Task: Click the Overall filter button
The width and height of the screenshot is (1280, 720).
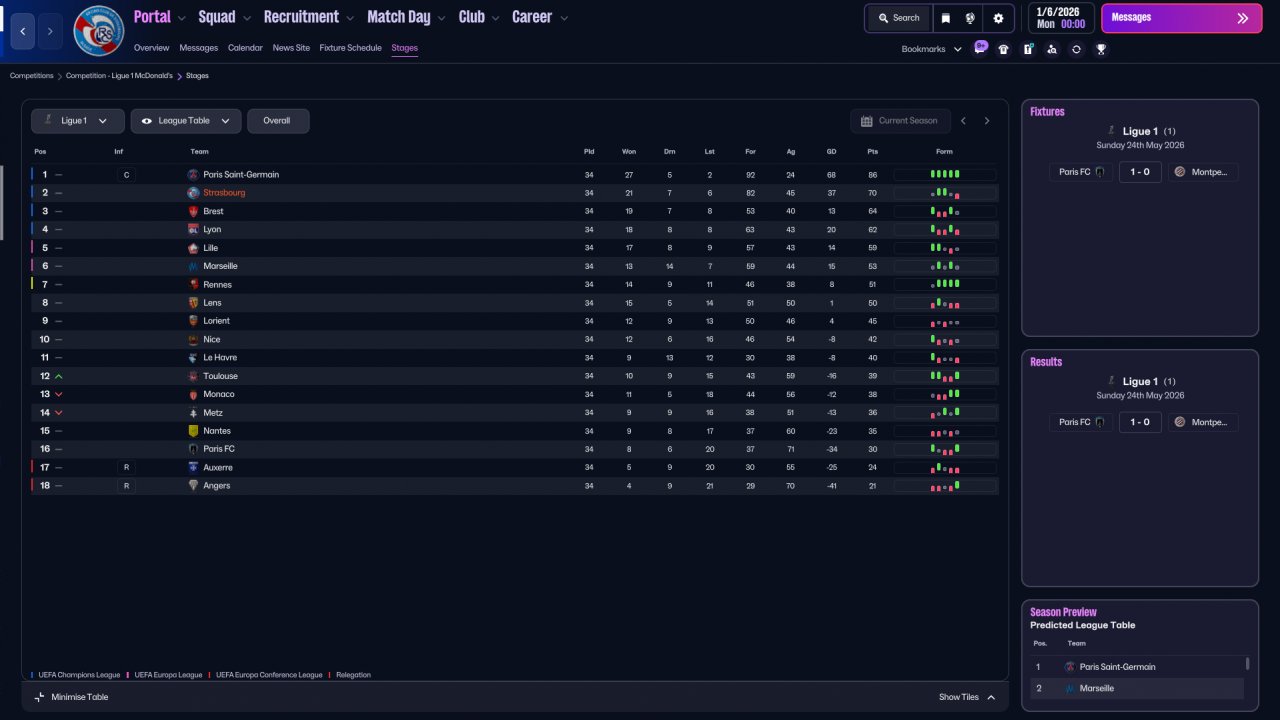Action: [278, 121]
